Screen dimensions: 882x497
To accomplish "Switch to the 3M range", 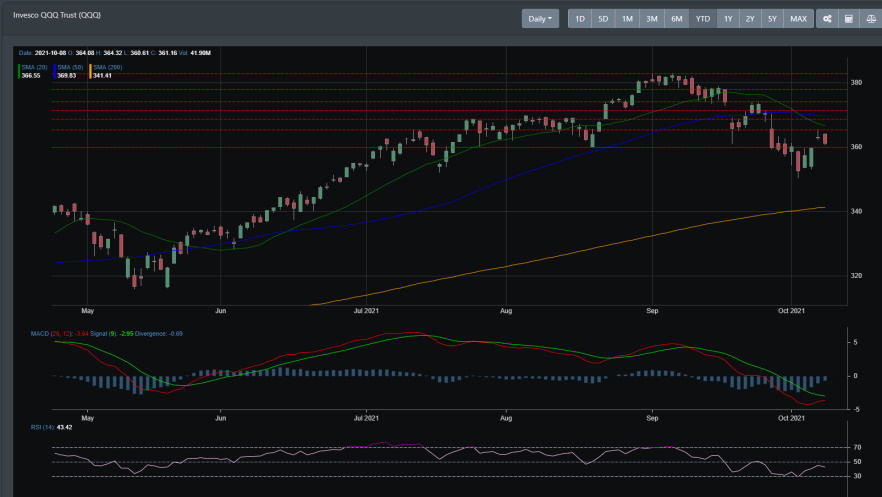I will (652, 19).
